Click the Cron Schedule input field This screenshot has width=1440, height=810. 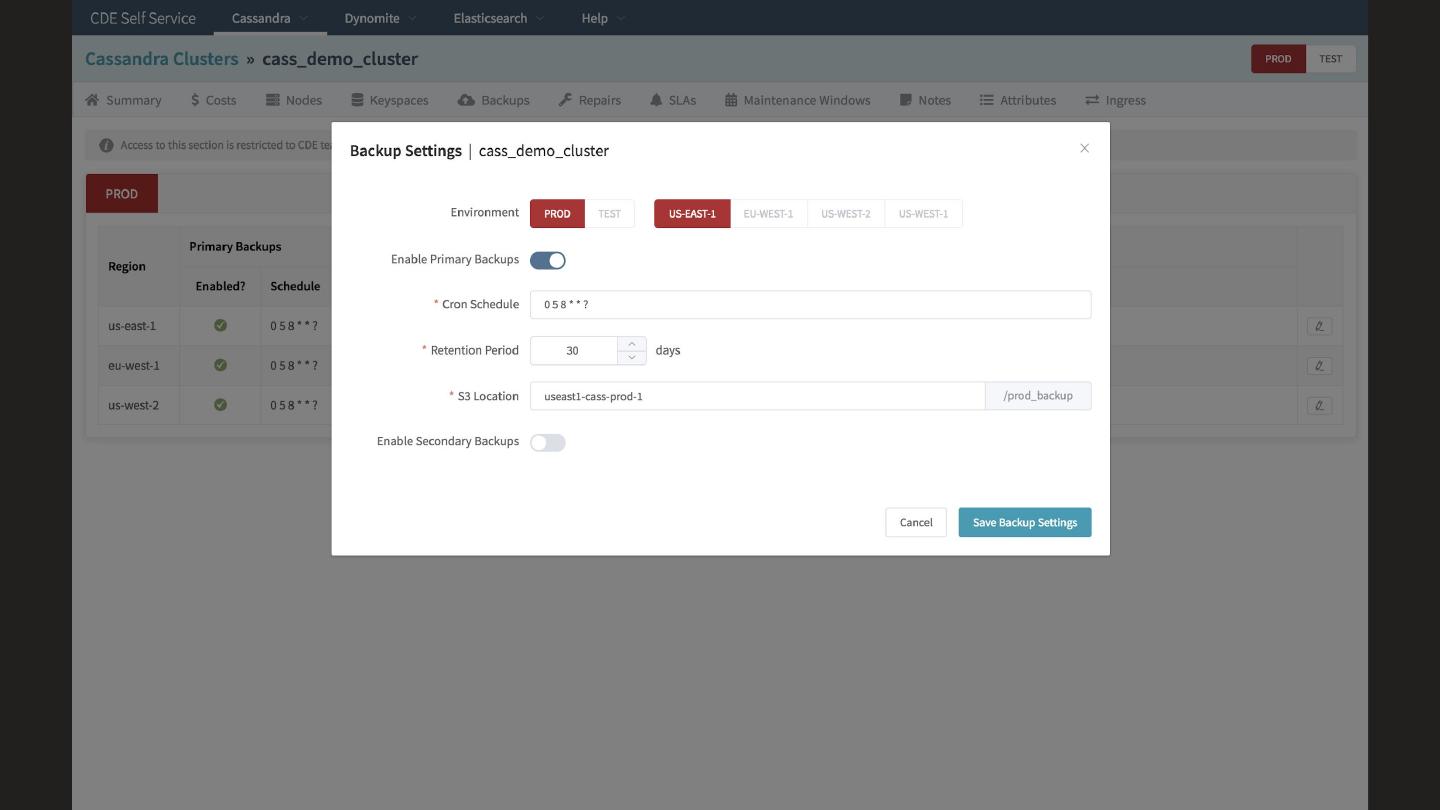pos(810,304)
